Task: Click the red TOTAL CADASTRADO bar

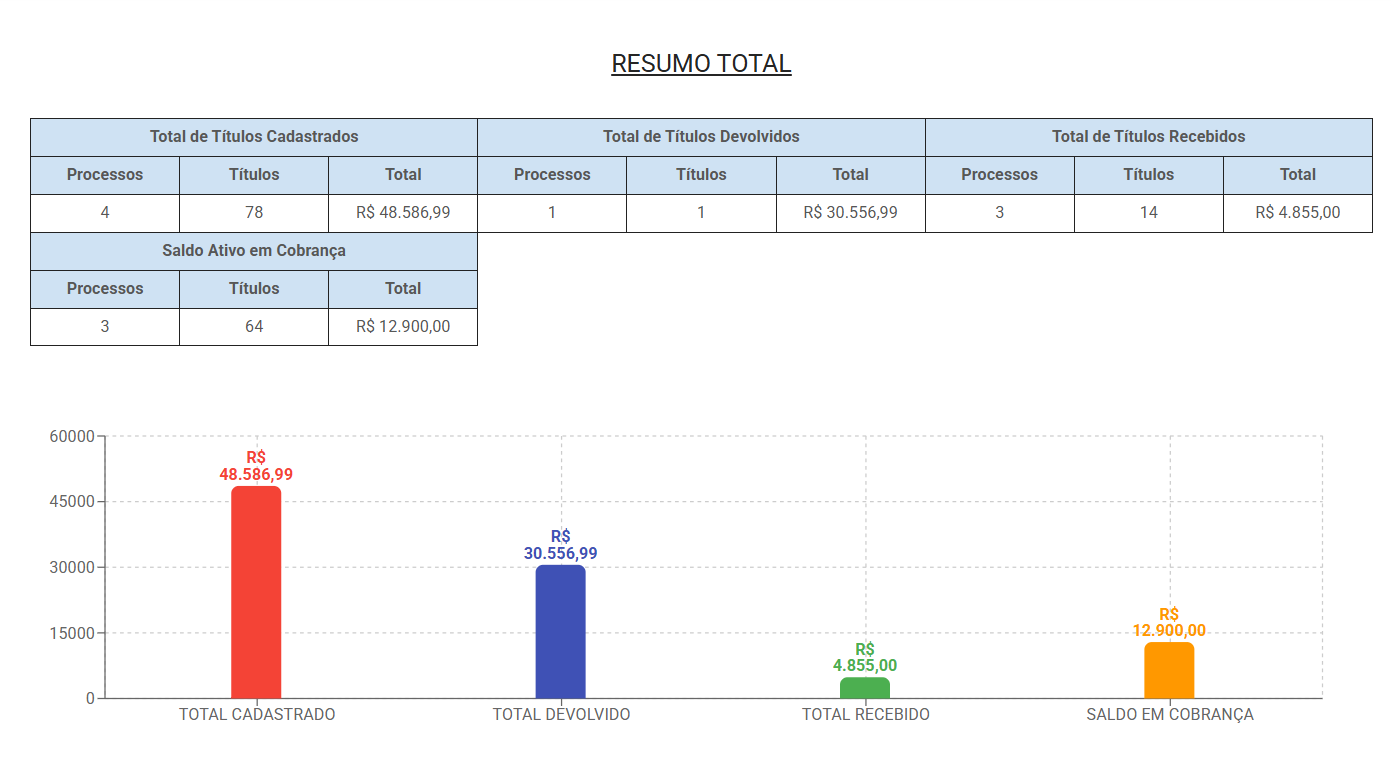Action: coord(256,592)
